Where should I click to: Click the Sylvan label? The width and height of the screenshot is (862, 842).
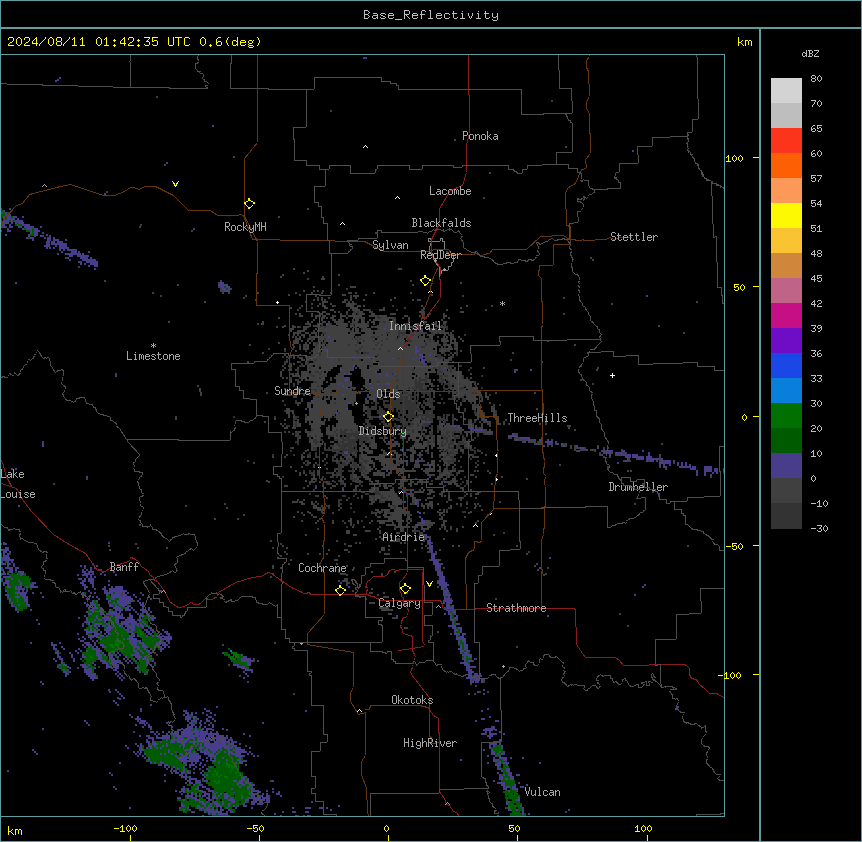(390, 245)
